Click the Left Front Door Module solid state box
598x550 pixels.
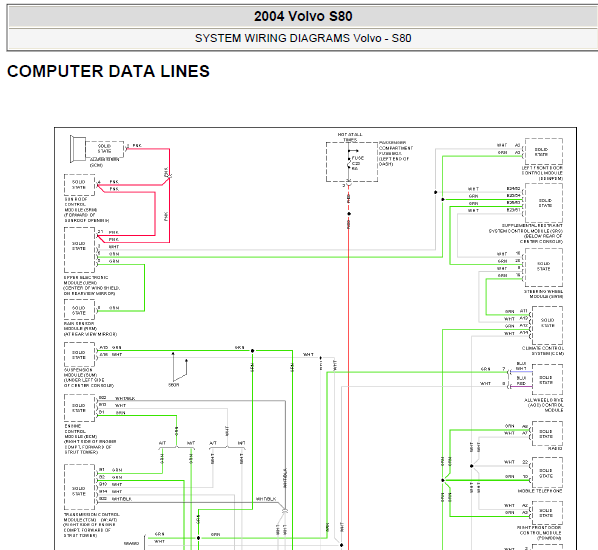543,151
